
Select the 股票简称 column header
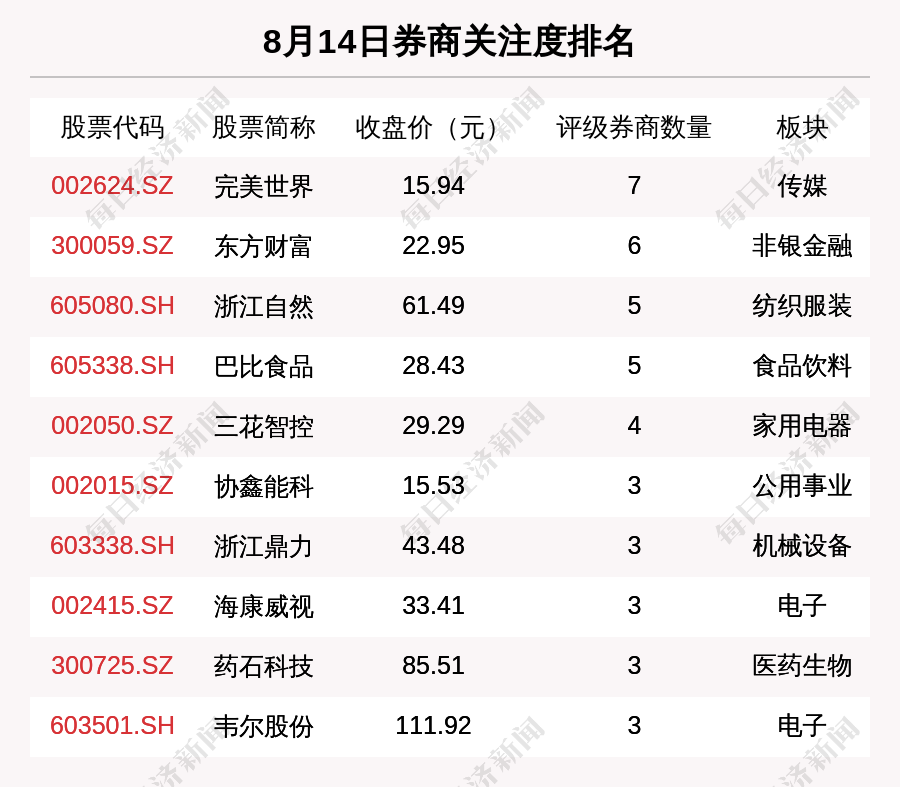(263, 127)
